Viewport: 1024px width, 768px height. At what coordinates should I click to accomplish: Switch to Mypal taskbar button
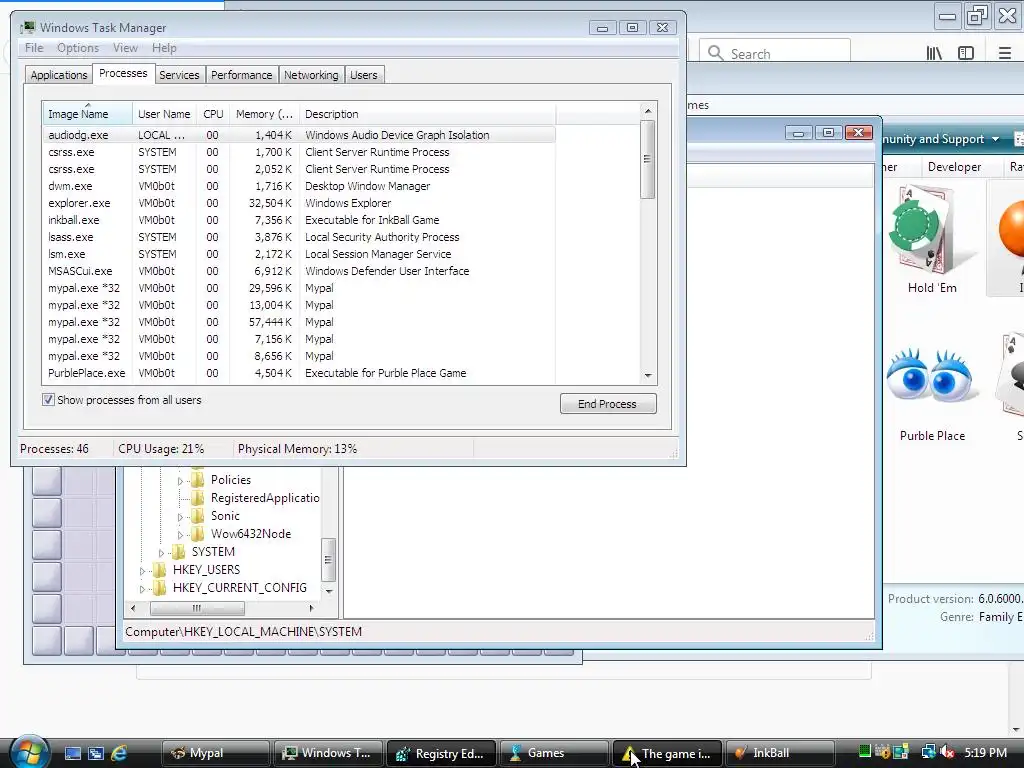point(216,753)
